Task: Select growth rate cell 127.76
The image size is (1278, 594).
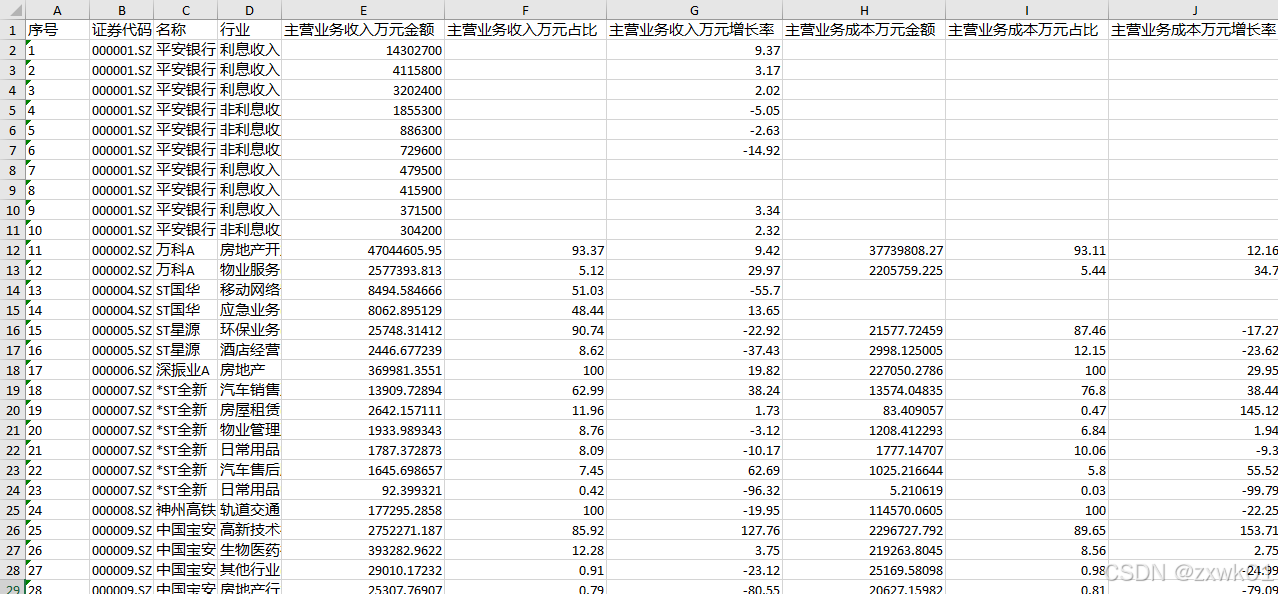Action: click(694, 530)
